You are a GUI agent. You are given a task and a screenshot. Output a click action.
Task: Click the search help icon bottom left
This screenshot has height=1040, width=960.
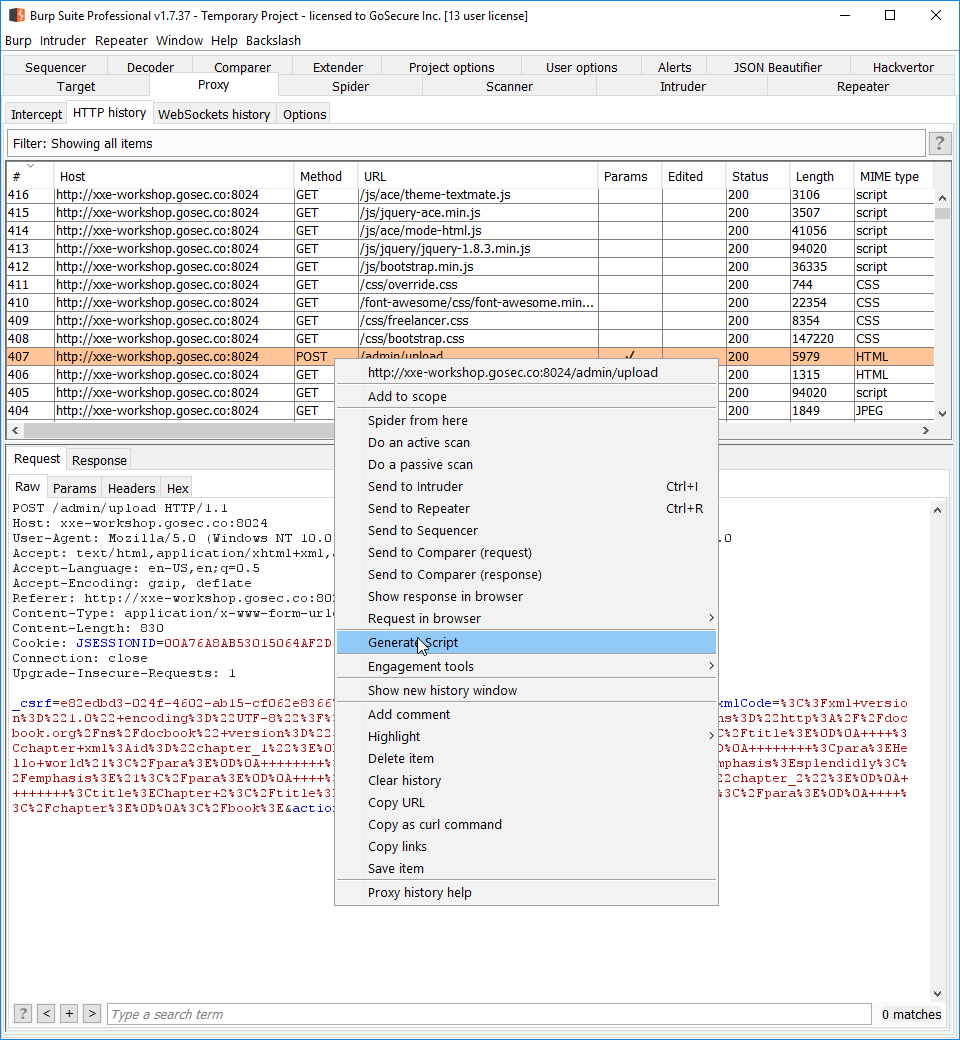coord(22,1013)
